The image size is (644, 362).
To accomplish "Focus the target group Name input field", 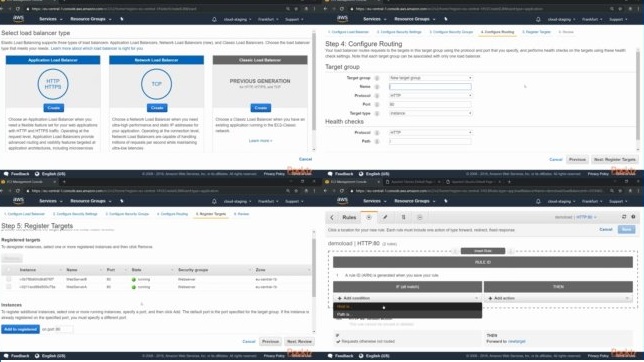I will tap(430, 87).
